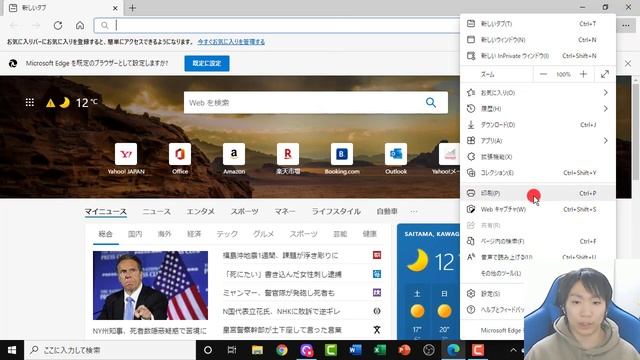
Task: Expand アプリ submenu
Action: point(538,140)
